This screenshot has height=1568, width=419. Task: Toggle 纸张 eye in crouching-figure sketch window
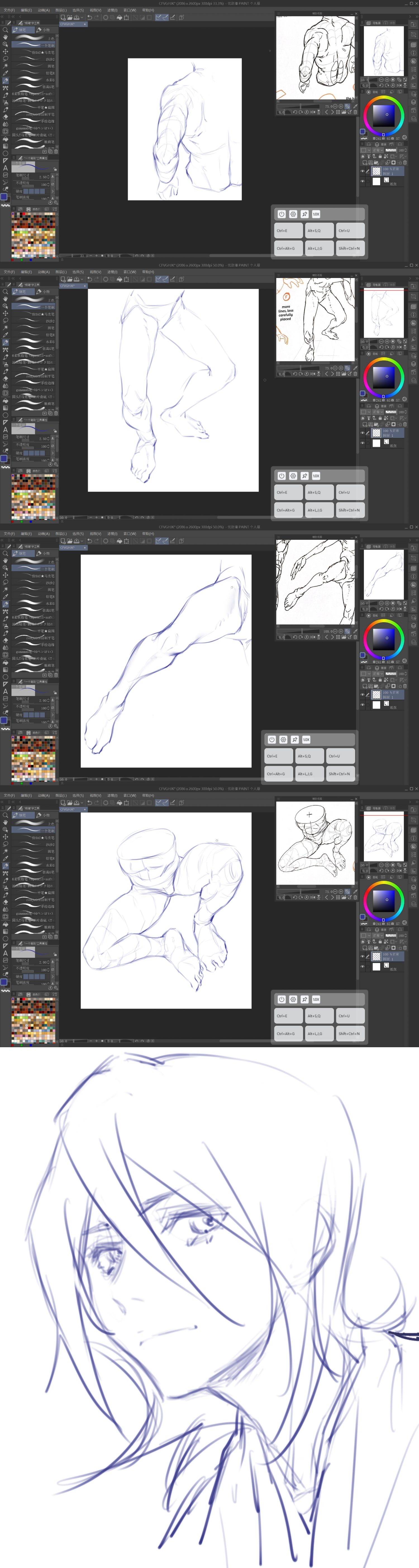(x=363, y=967)
